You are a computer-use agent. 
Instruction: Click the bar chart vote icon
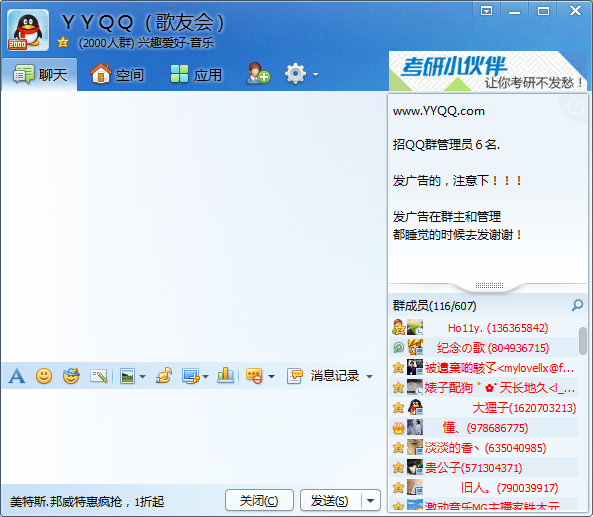point(225,376)
